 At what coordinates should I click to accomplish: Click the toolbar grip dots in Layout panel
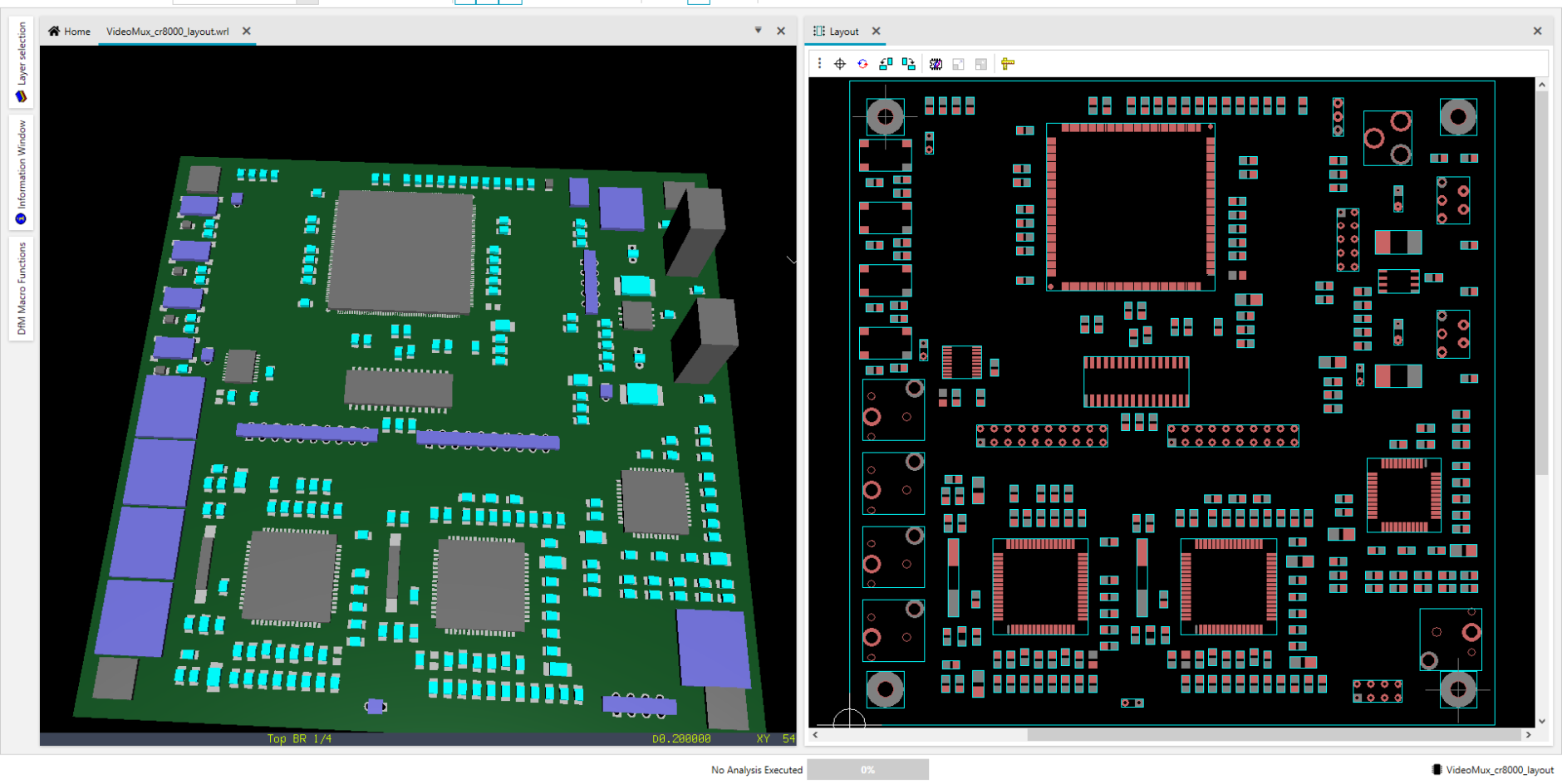click(819, 64)
